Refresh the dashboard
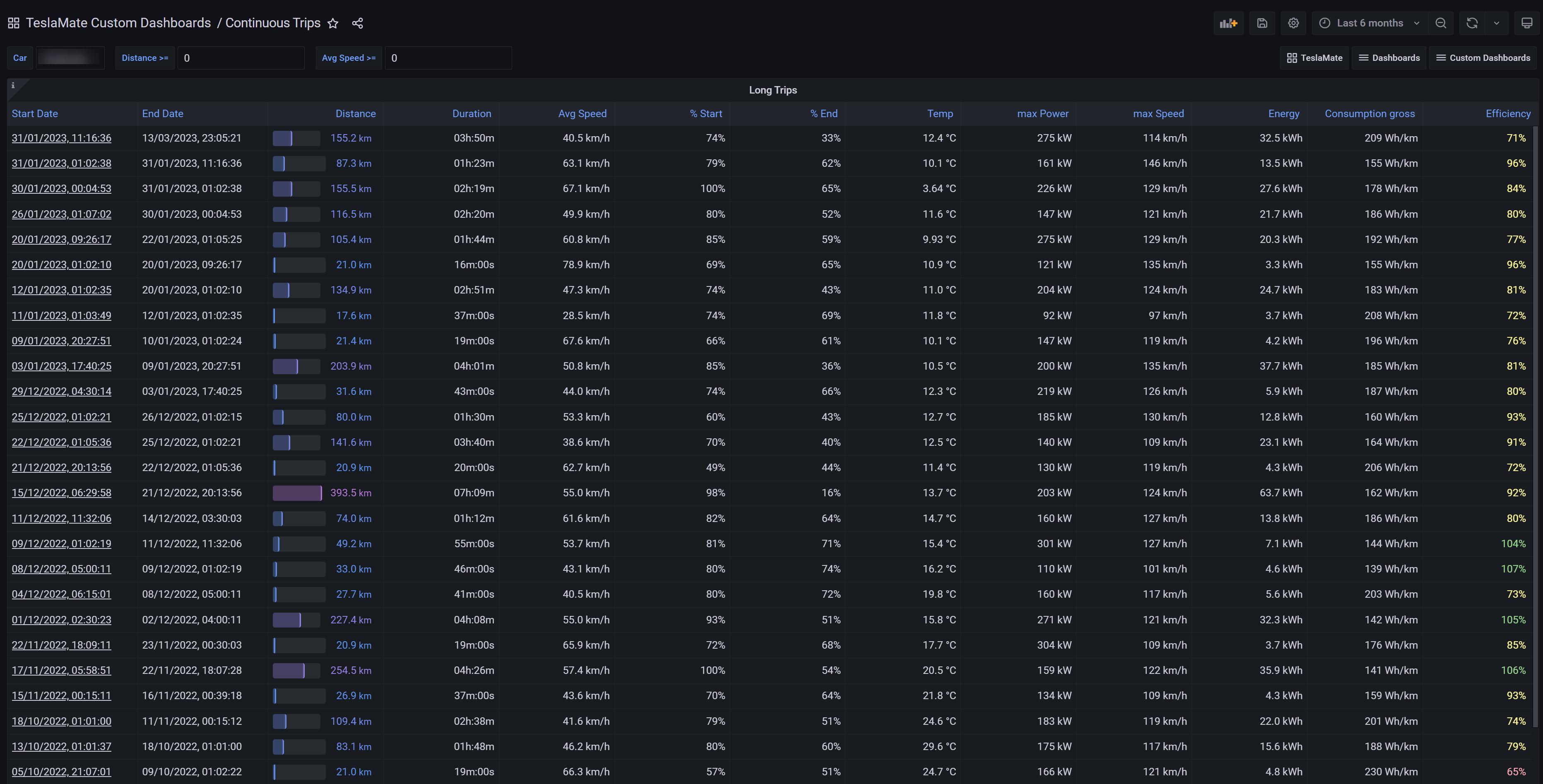 [1472, 23]
